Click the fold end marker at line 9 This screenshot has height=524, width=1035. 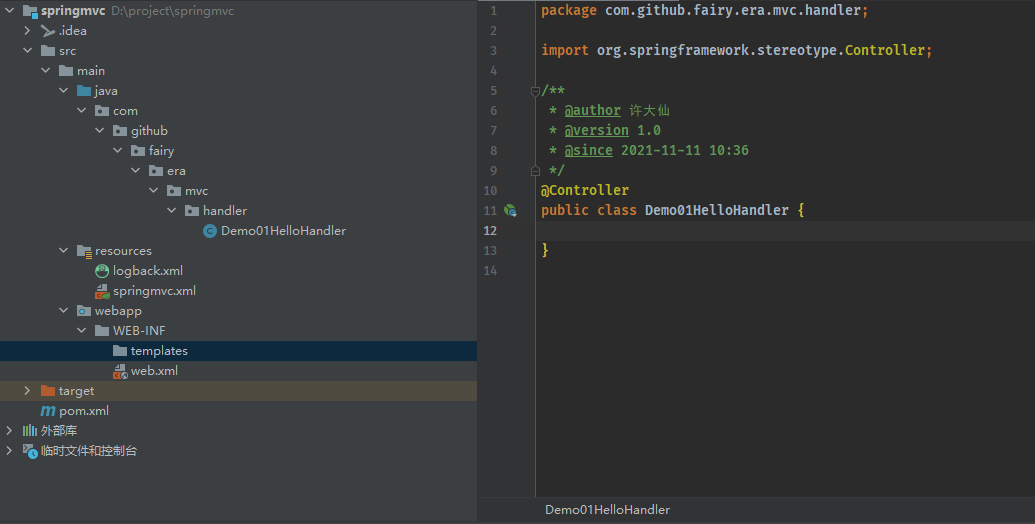pos(535,171)
